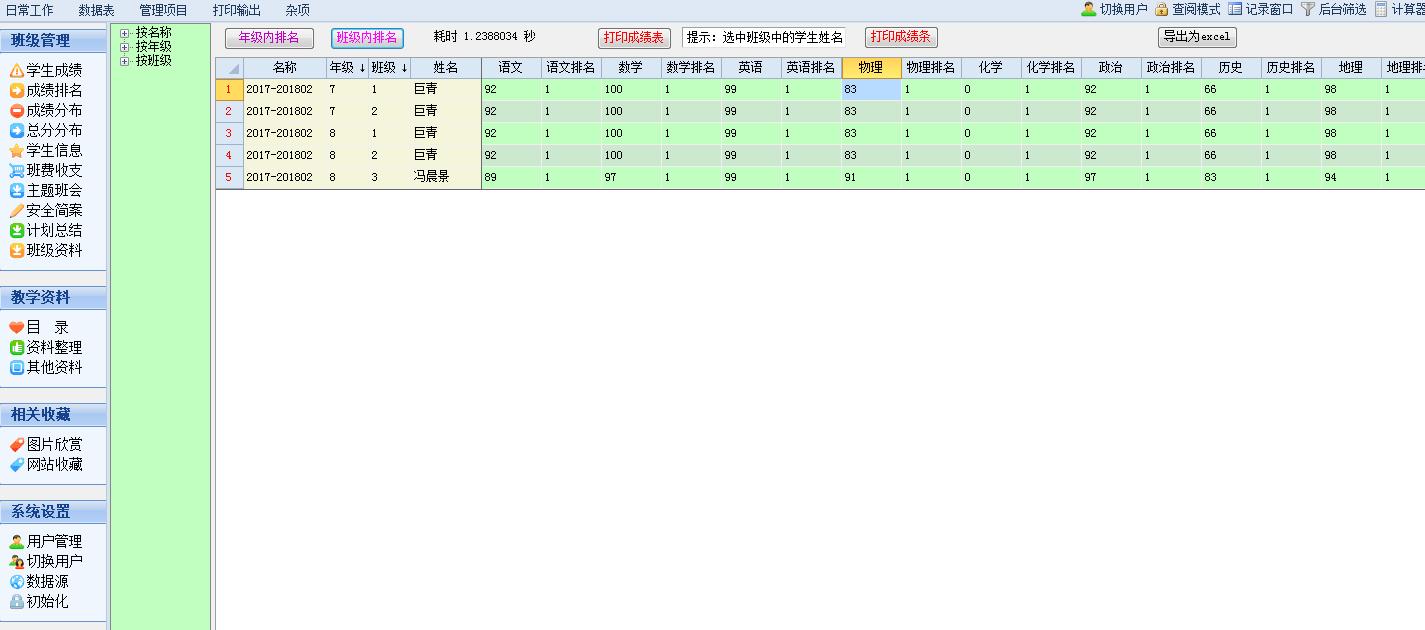Open the 打印输出 menu
The image size is (1425, 630).
(236, 10)
